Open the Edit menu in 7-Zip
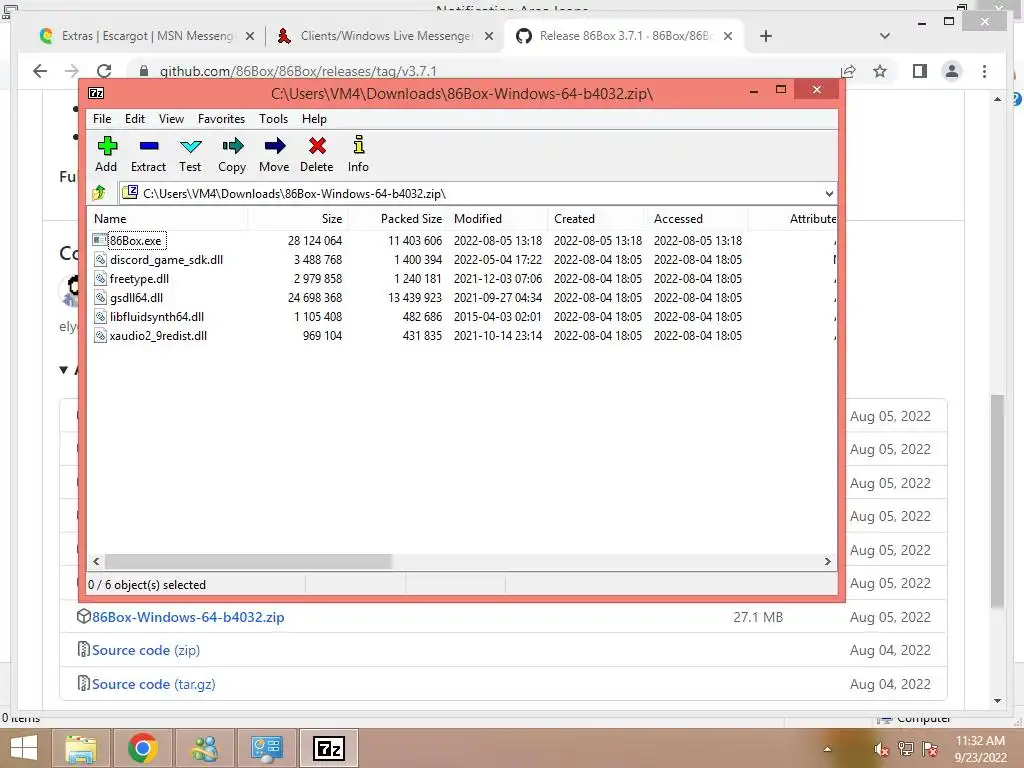 [135, 119]
